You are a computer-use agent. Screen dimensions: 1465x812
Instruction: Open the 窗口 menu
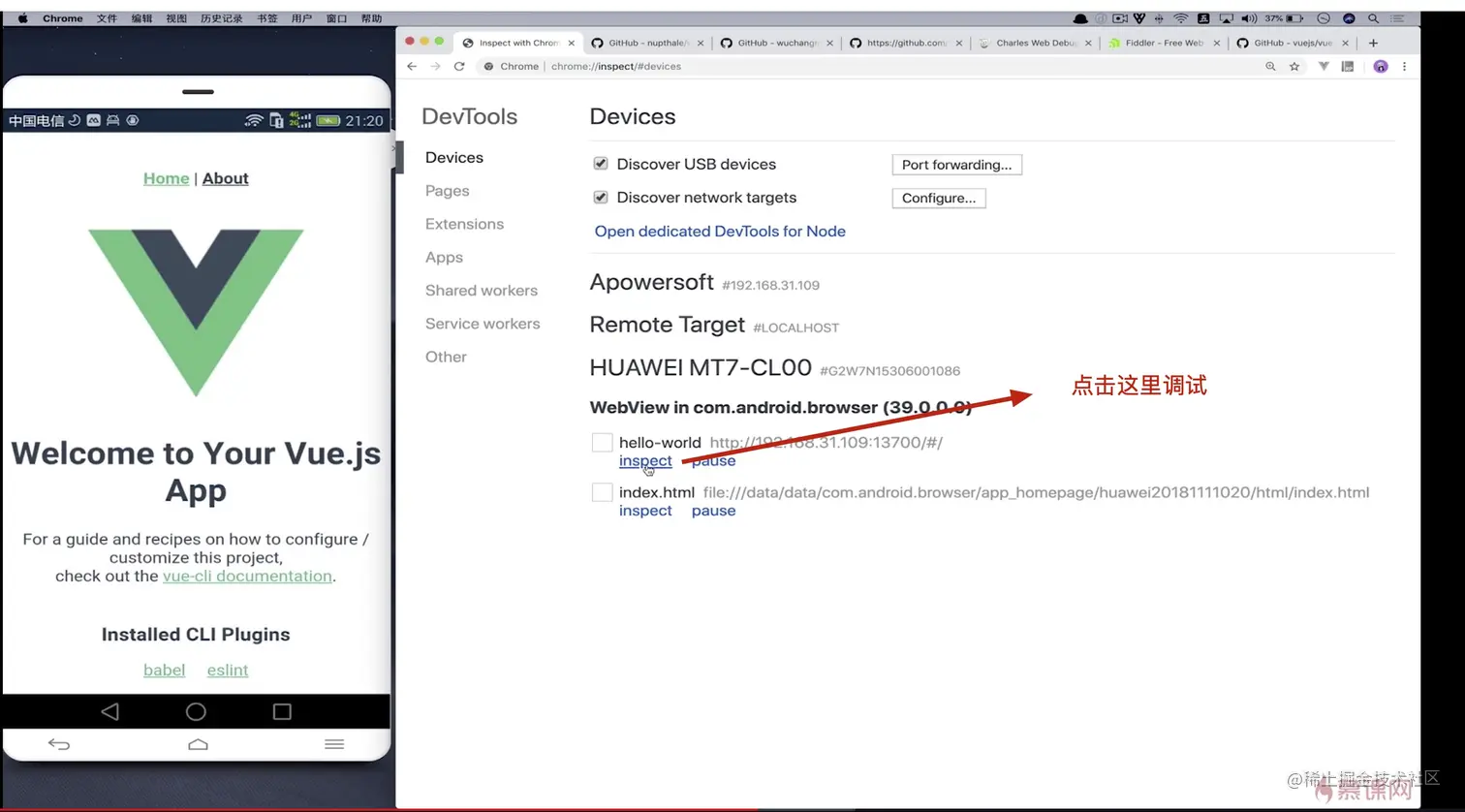(336, 17)
